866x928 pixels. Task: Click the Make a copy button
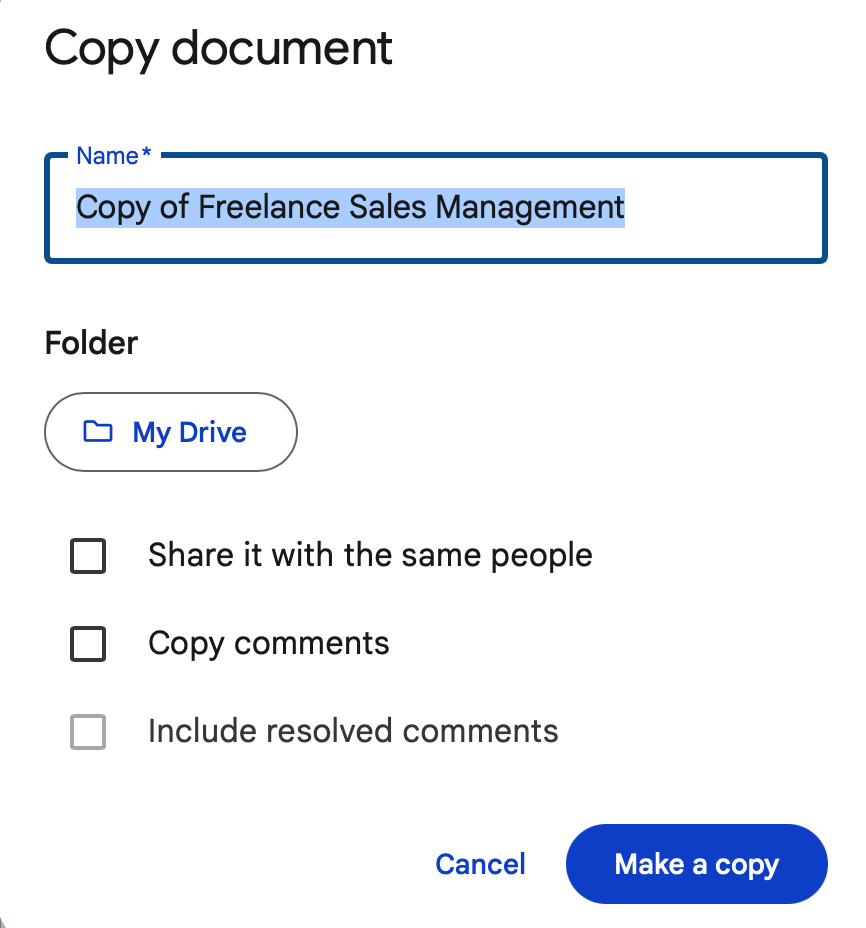coord(696,864)
